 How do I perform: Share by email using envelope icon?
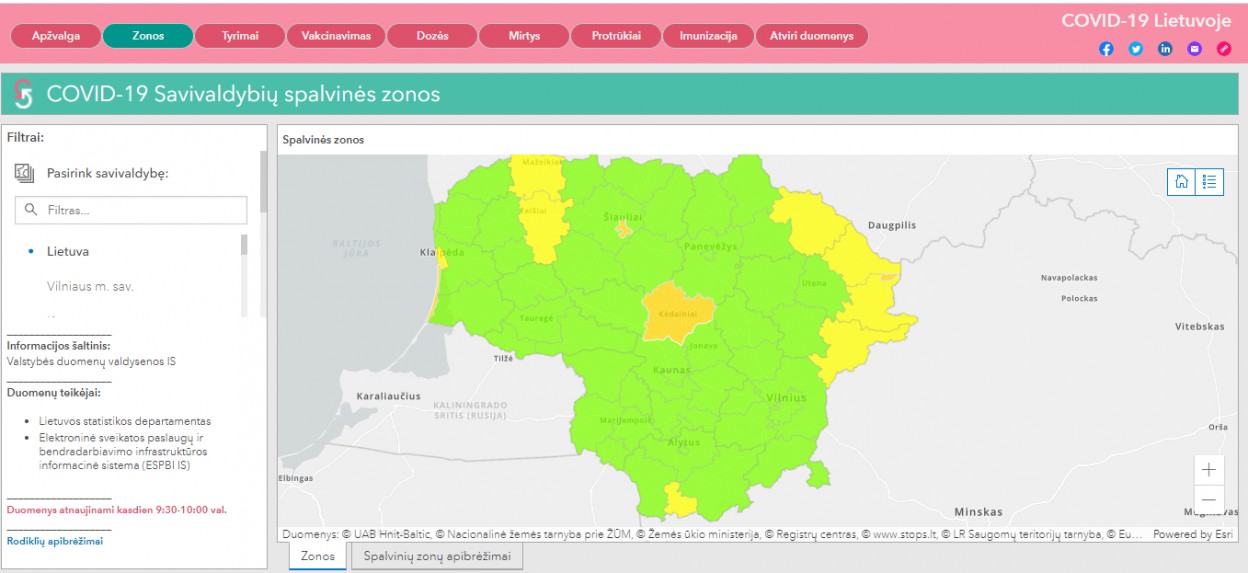coord(1194,49)
